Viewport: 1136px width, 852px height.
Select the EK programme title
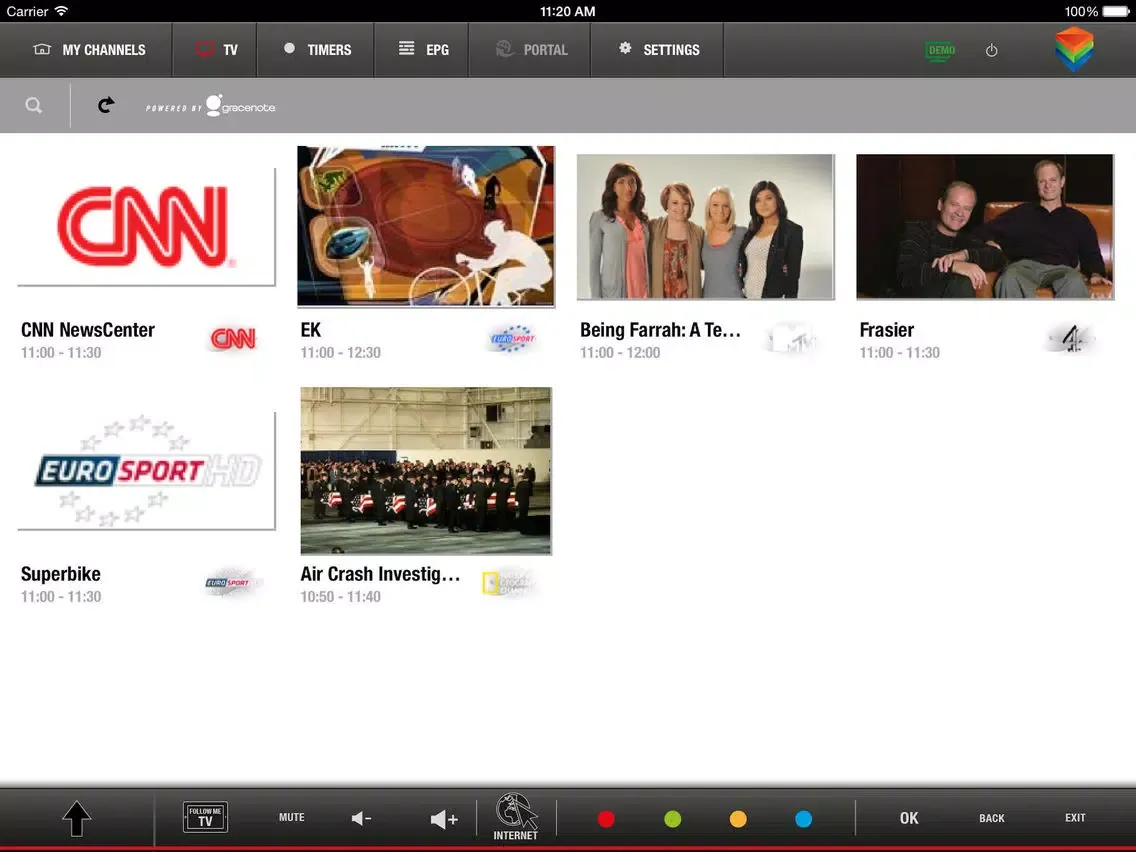click(x=311, y=330)
